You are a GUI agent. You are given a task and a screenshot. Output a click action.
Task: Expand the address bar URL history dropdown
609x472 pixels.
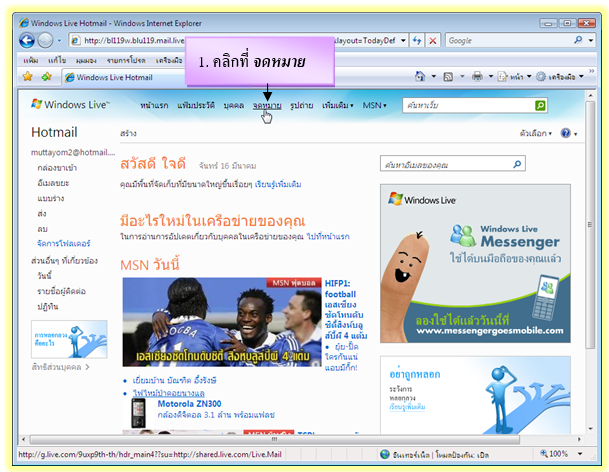coord(403,40)
